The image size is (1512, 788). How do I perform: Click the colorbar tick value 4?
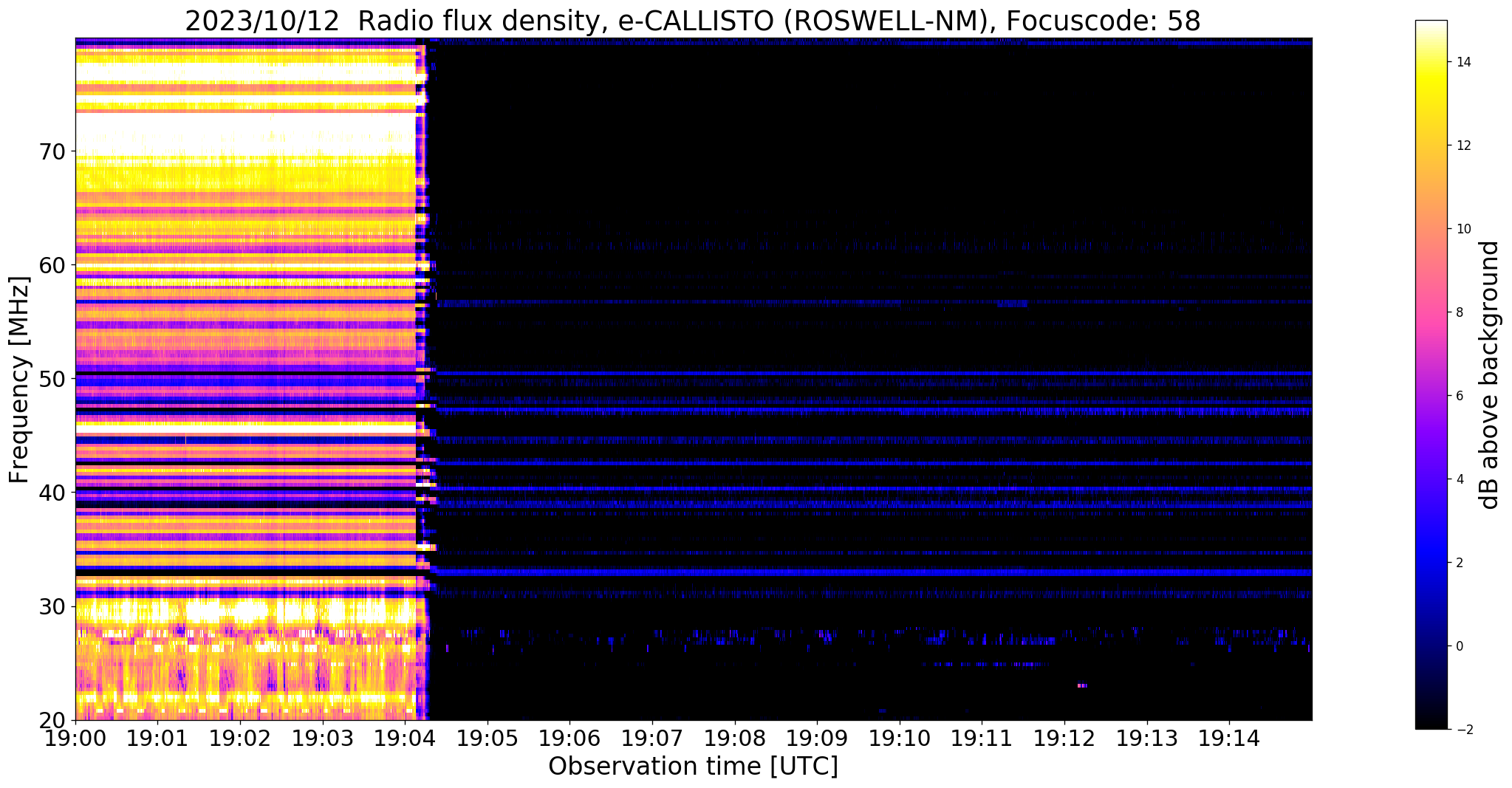tap(1459, 479)
